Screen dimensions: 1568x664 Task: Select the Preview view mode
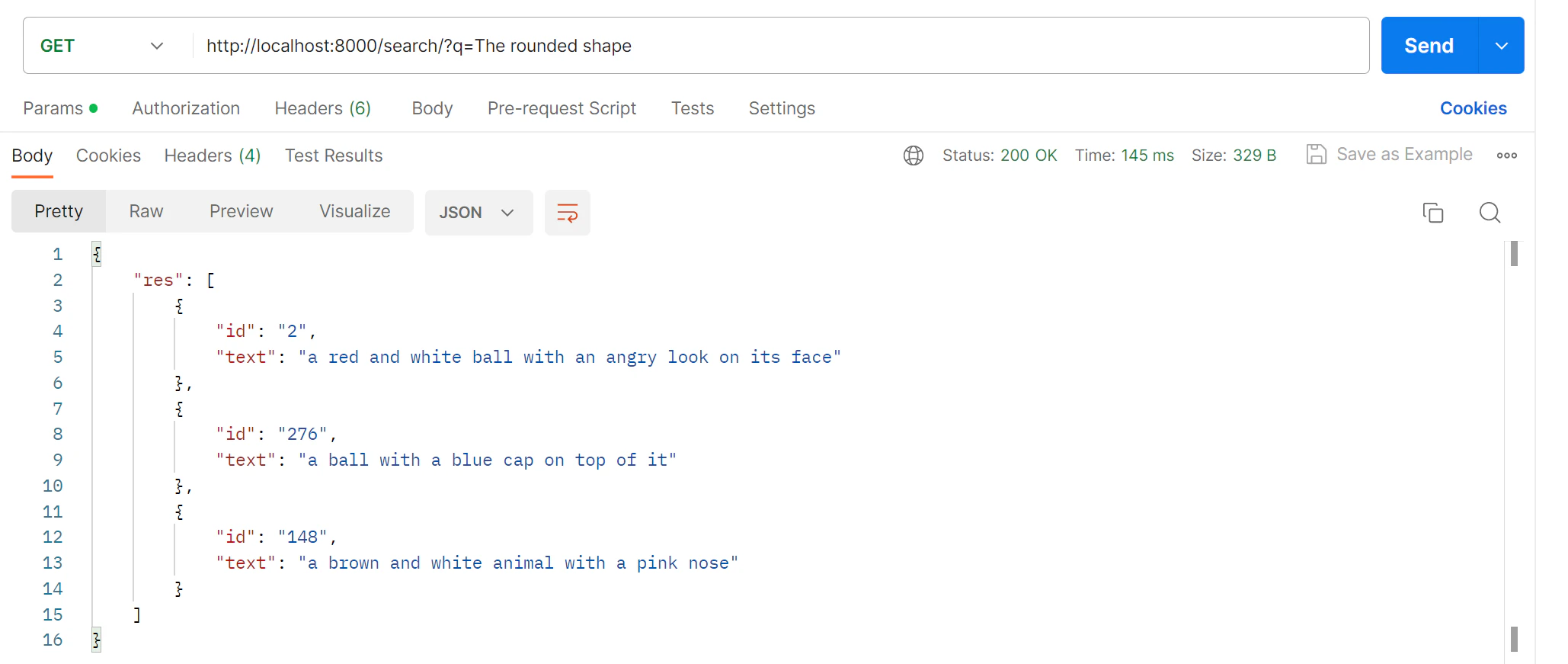coord(241,211)
